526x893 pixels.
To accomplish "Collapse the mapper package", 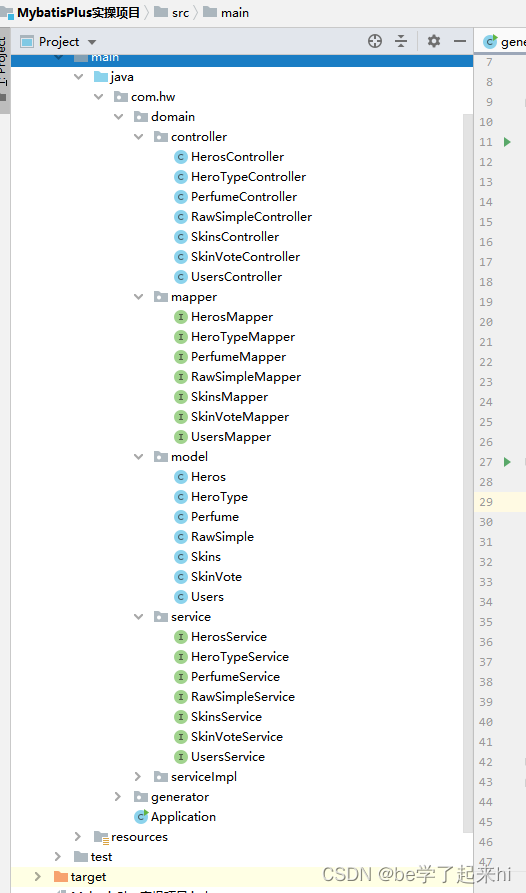I will point(138,297).
